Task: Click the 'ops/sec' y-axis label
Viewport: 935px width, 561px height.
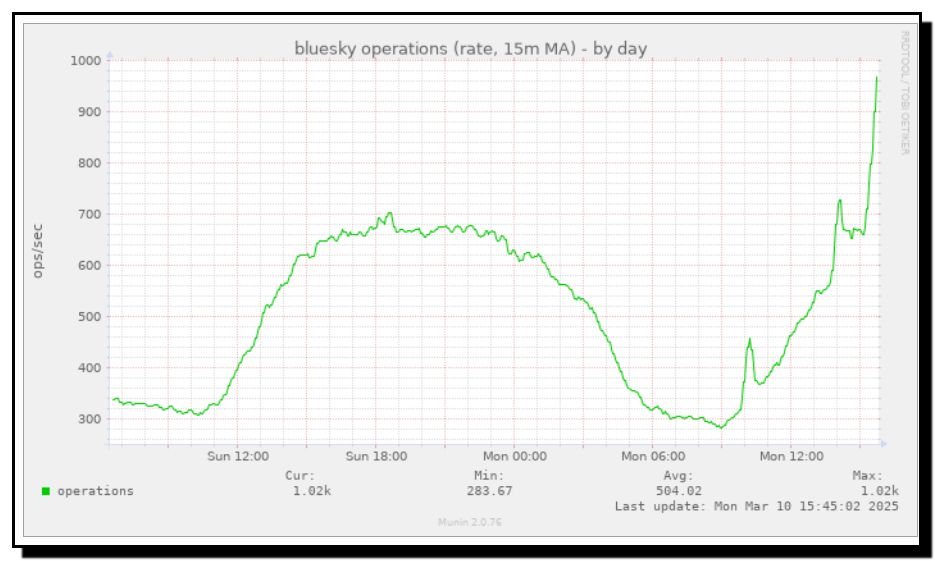Action: 38,251
